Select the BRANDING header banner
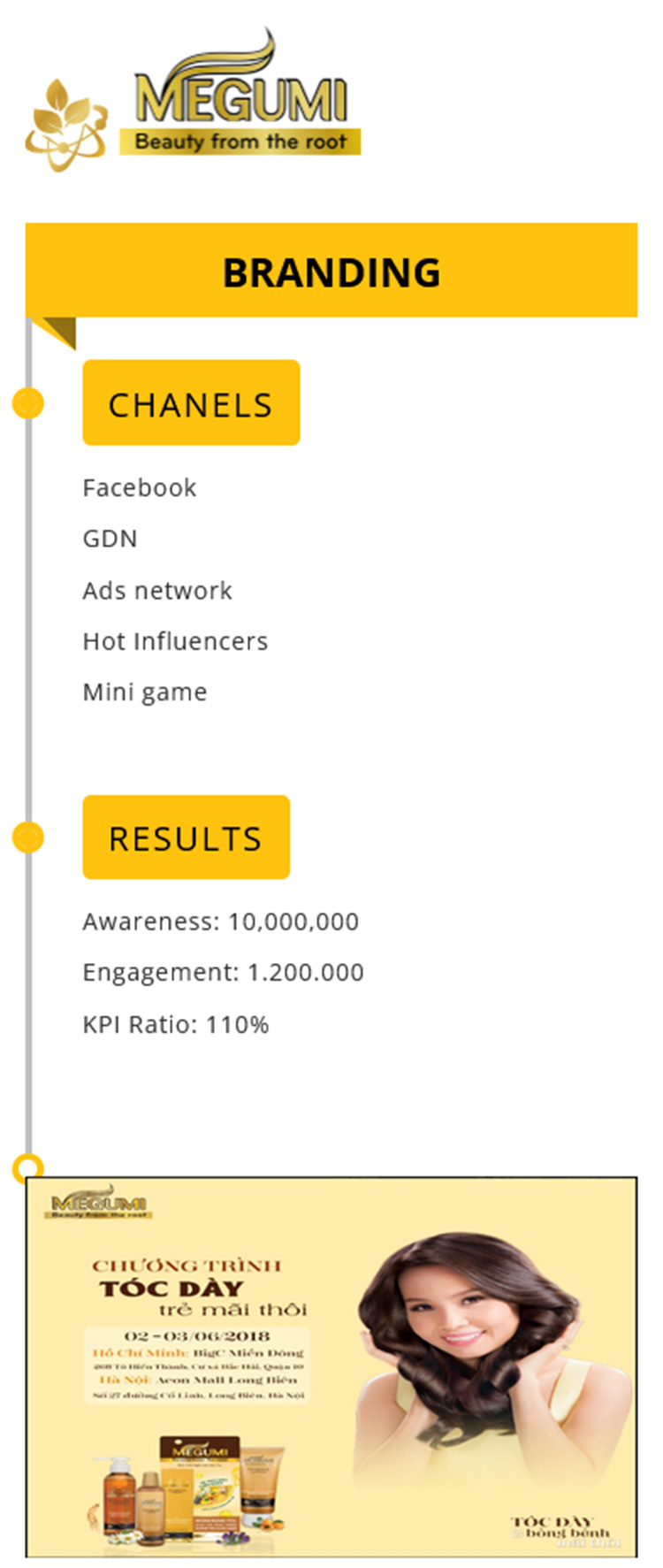 pos(331,271)
